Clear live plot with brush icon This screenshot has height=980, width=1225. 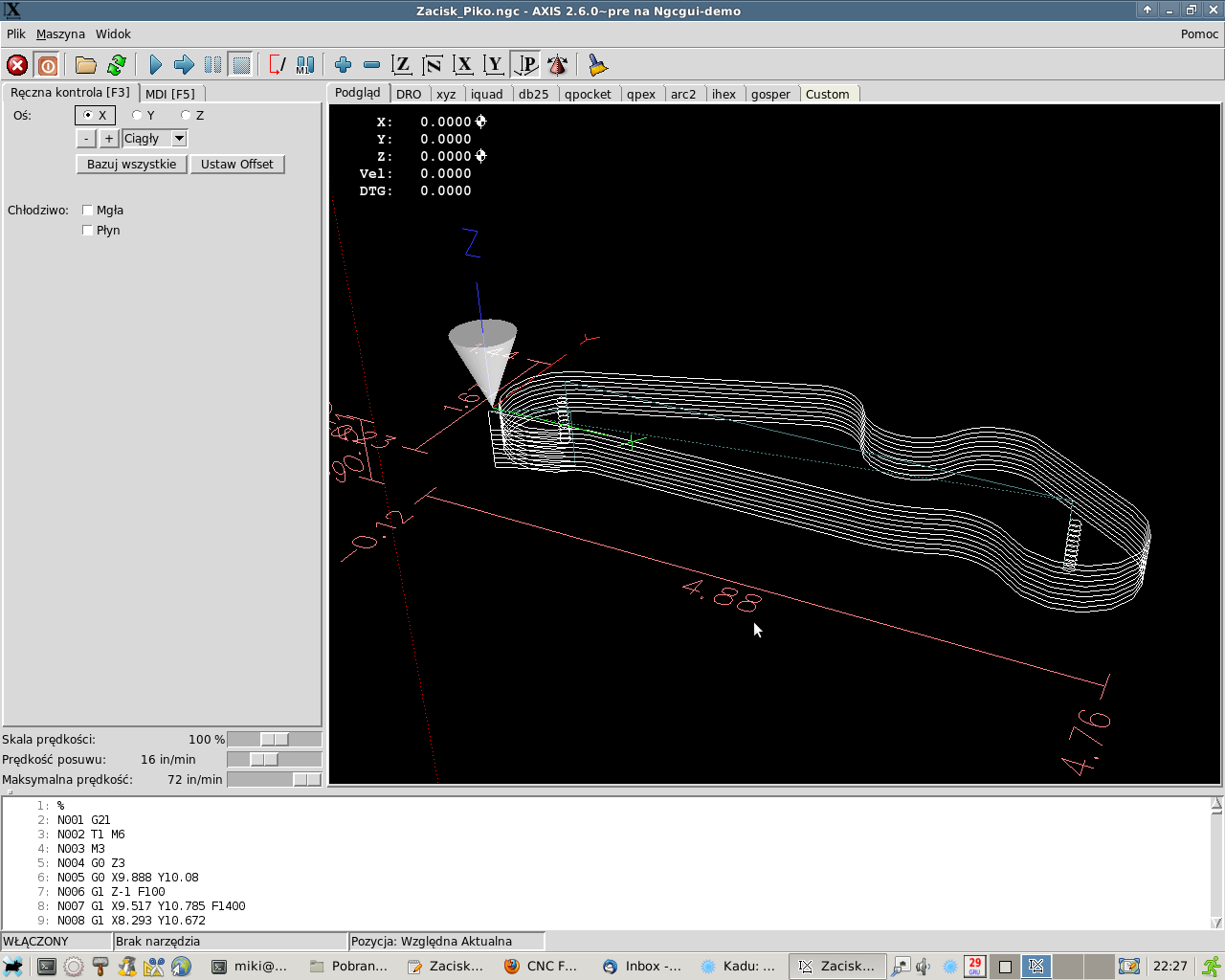coord(597,65)
